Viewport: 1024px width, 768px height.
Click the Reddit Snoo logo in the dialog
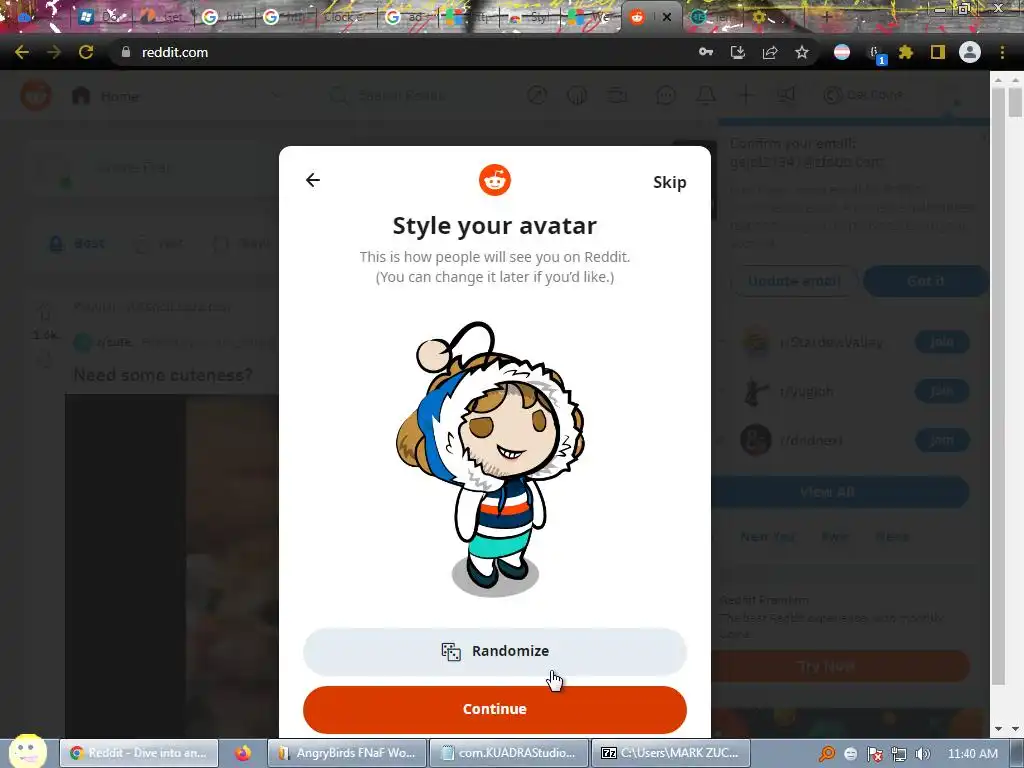495,180
